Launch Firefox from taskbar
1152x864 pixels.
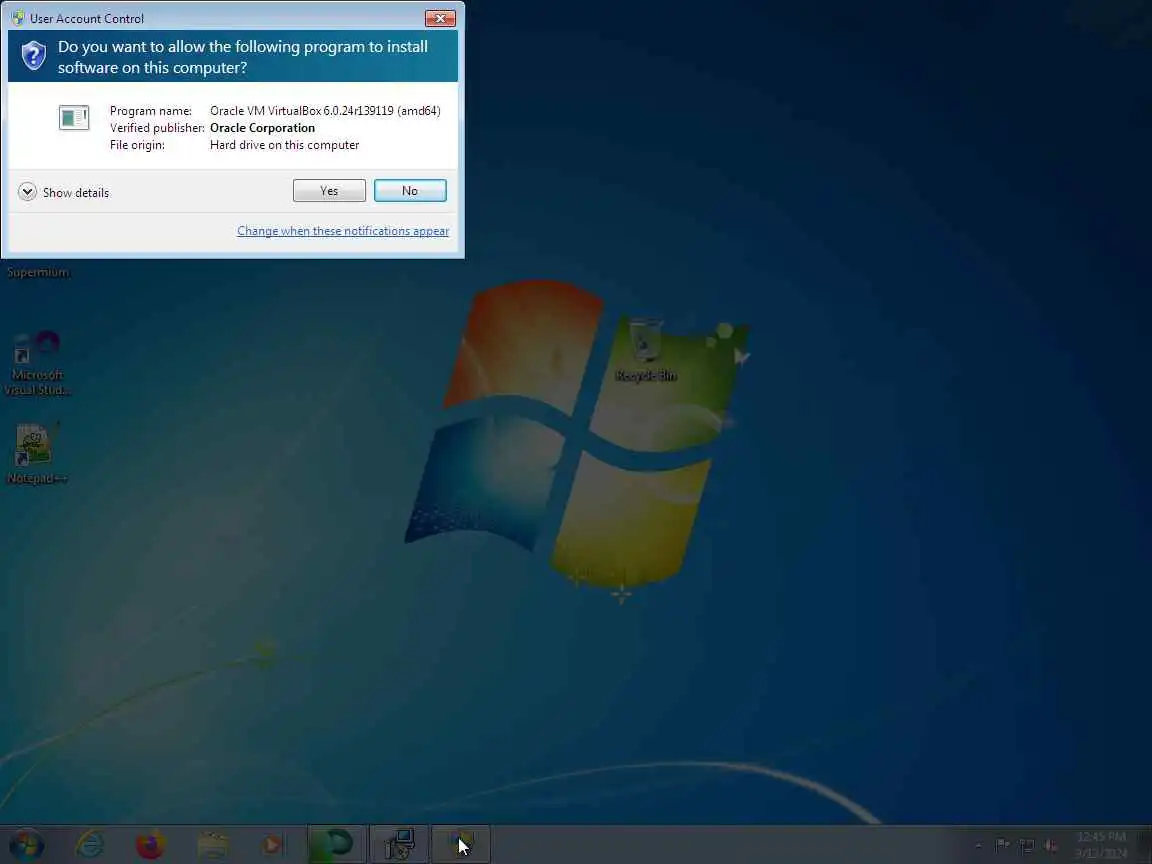(x=151, y=845)
